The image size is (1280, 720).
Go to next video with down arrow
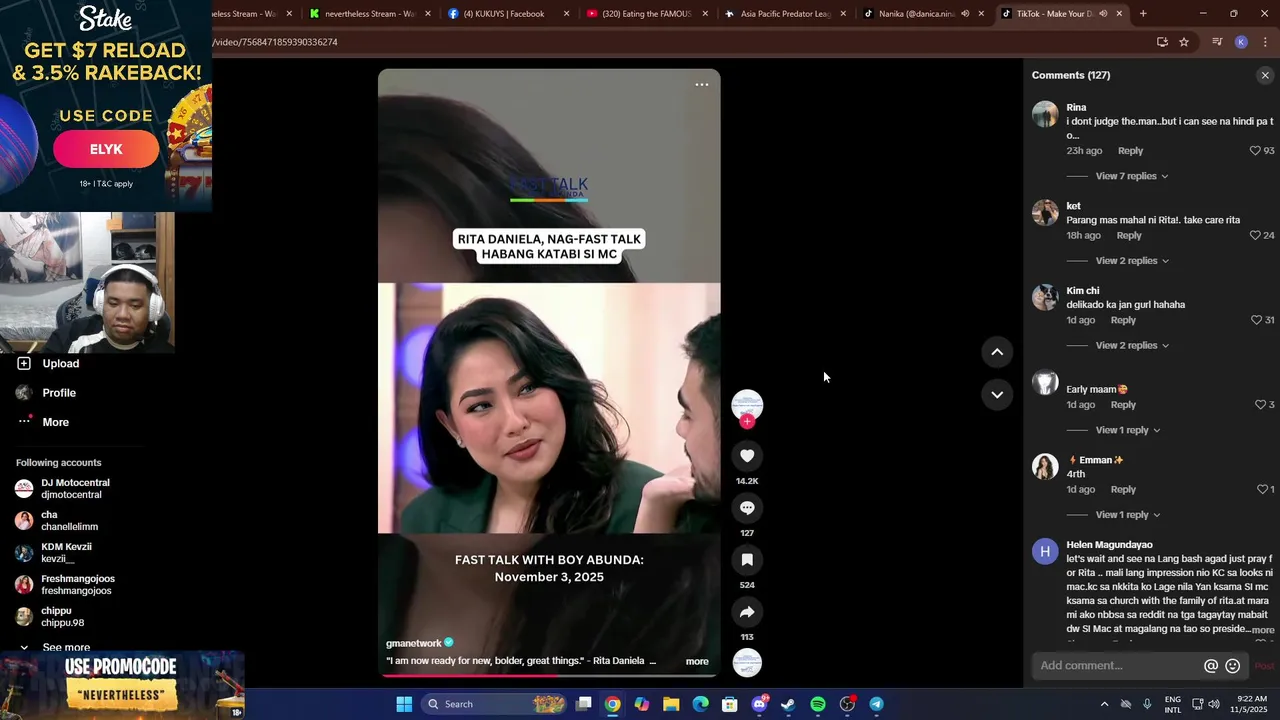[x=997, y=395]
